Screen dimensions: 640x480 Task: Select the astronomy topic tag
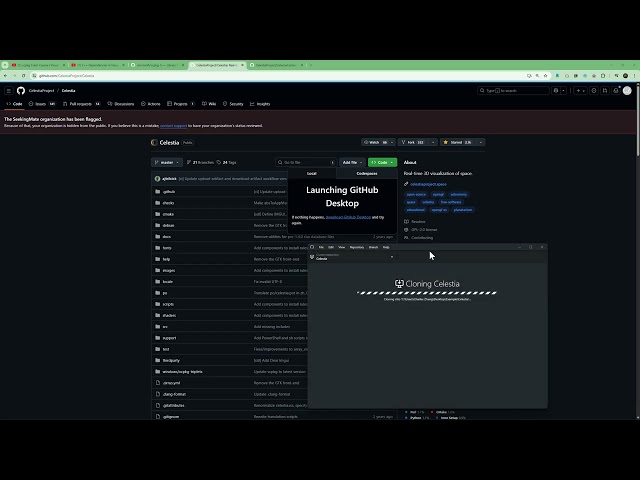459,195
